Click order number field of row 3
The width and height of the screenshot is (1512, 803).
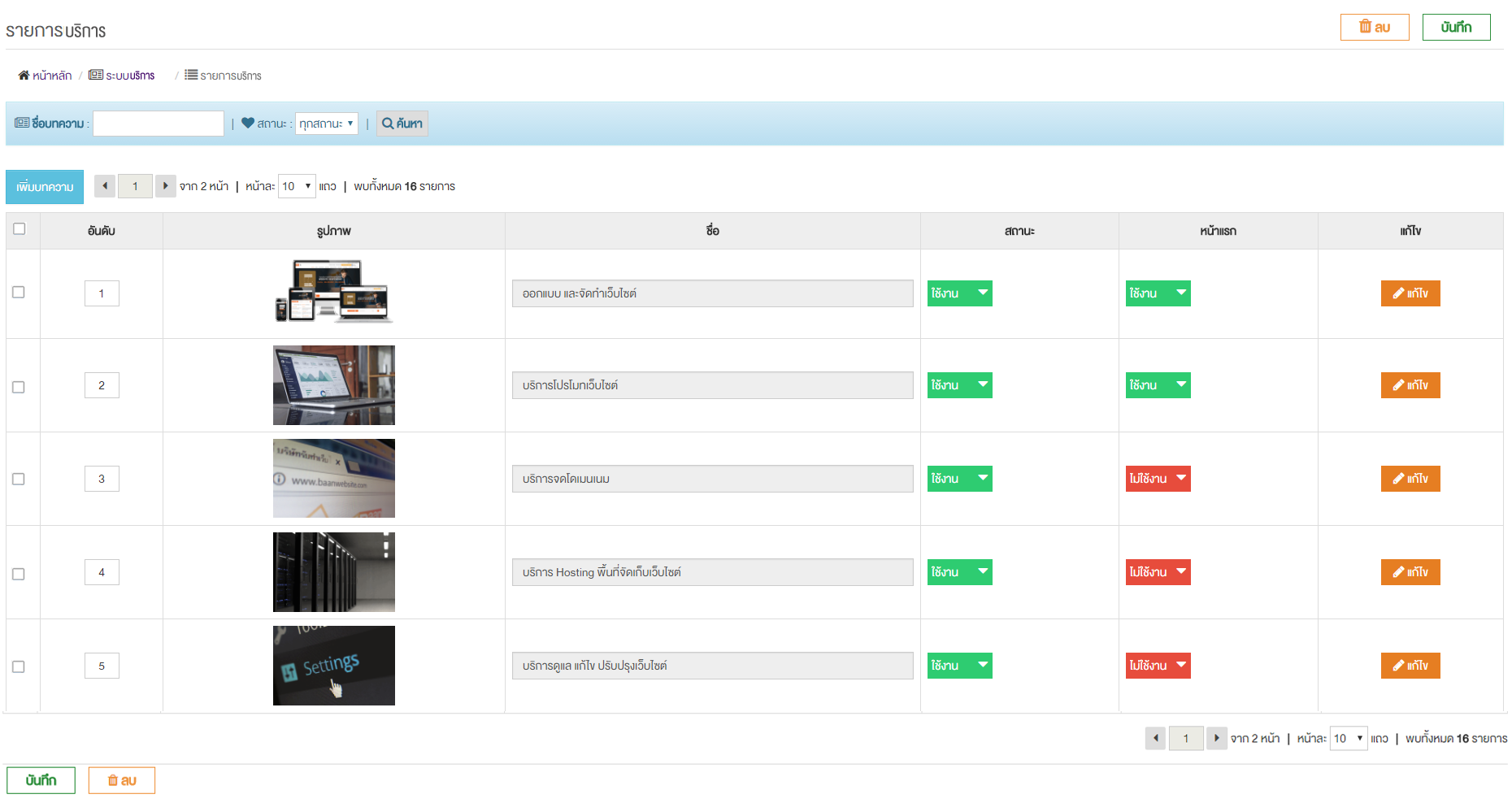pyautogui.click(x=102, y=479)
